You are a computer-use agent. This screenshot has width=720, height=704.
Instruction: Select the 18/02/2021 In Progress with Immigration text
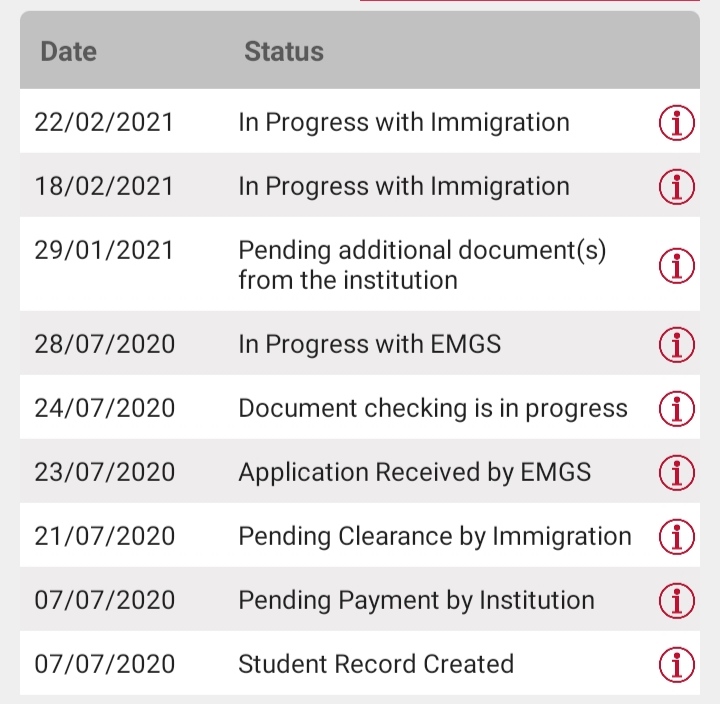click(x=403, y=186)
